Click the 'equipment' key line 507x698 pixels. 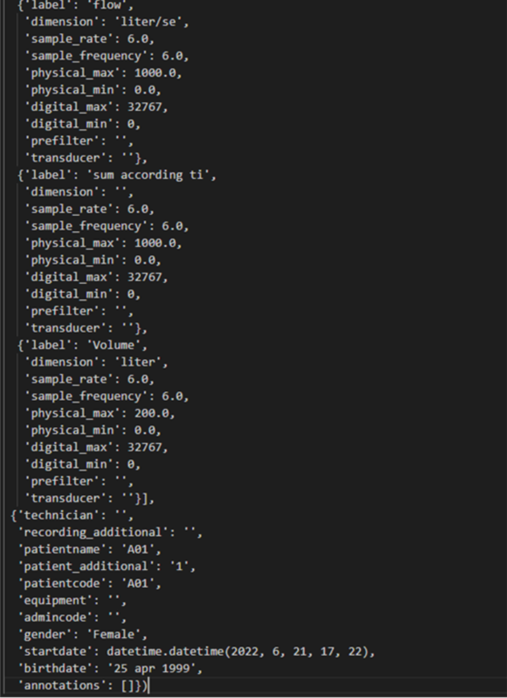(x=72, y=601)
